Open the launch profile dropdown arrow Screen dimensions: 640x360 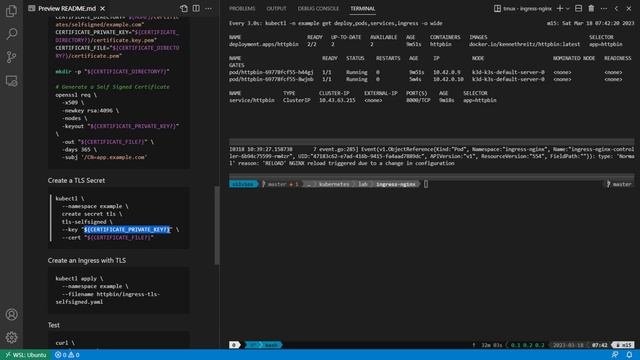click(x=568, y=8)
